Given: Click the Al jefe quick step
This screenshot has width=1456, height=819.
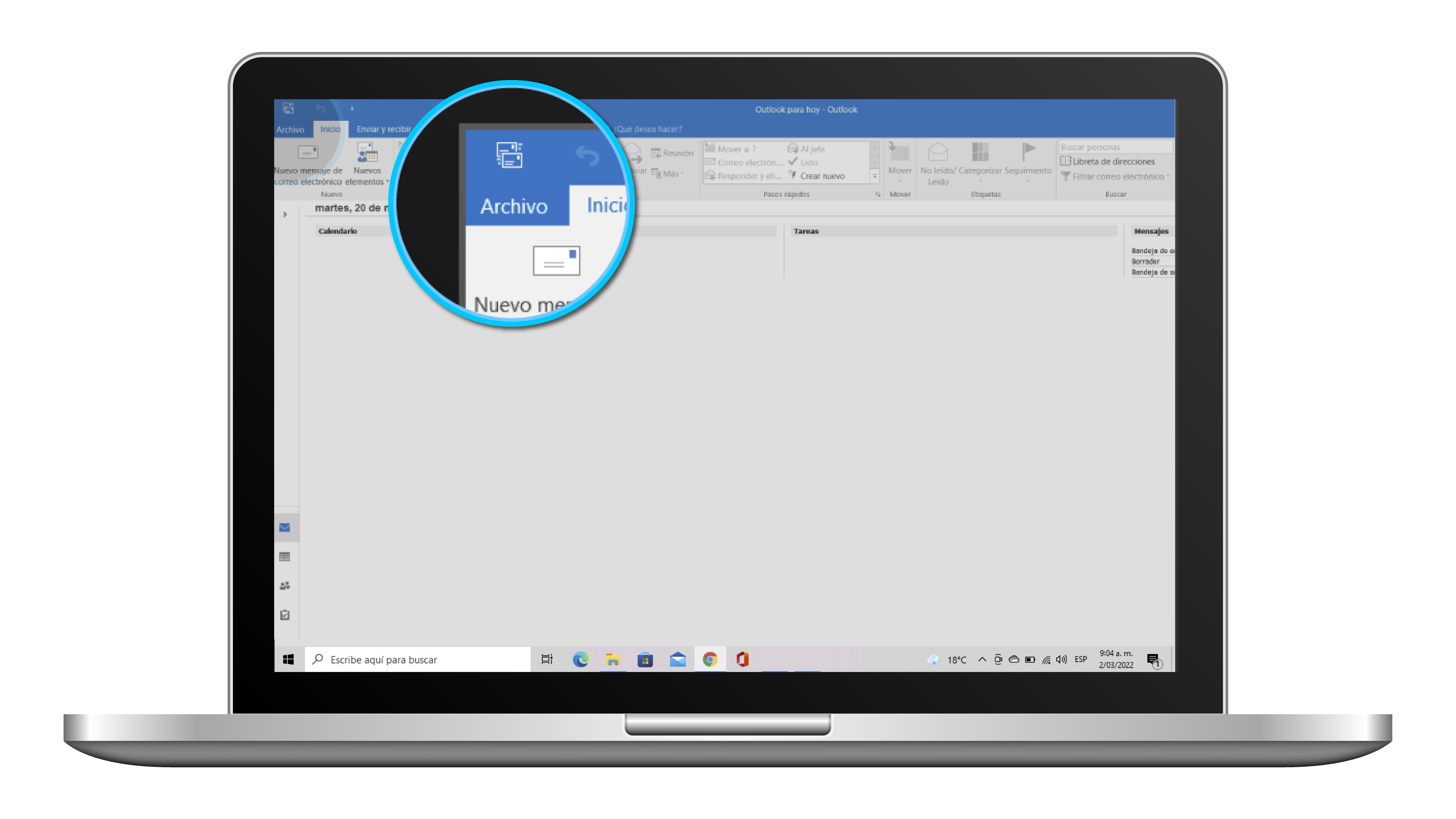Looking at the screenshot, I should 806,149.
